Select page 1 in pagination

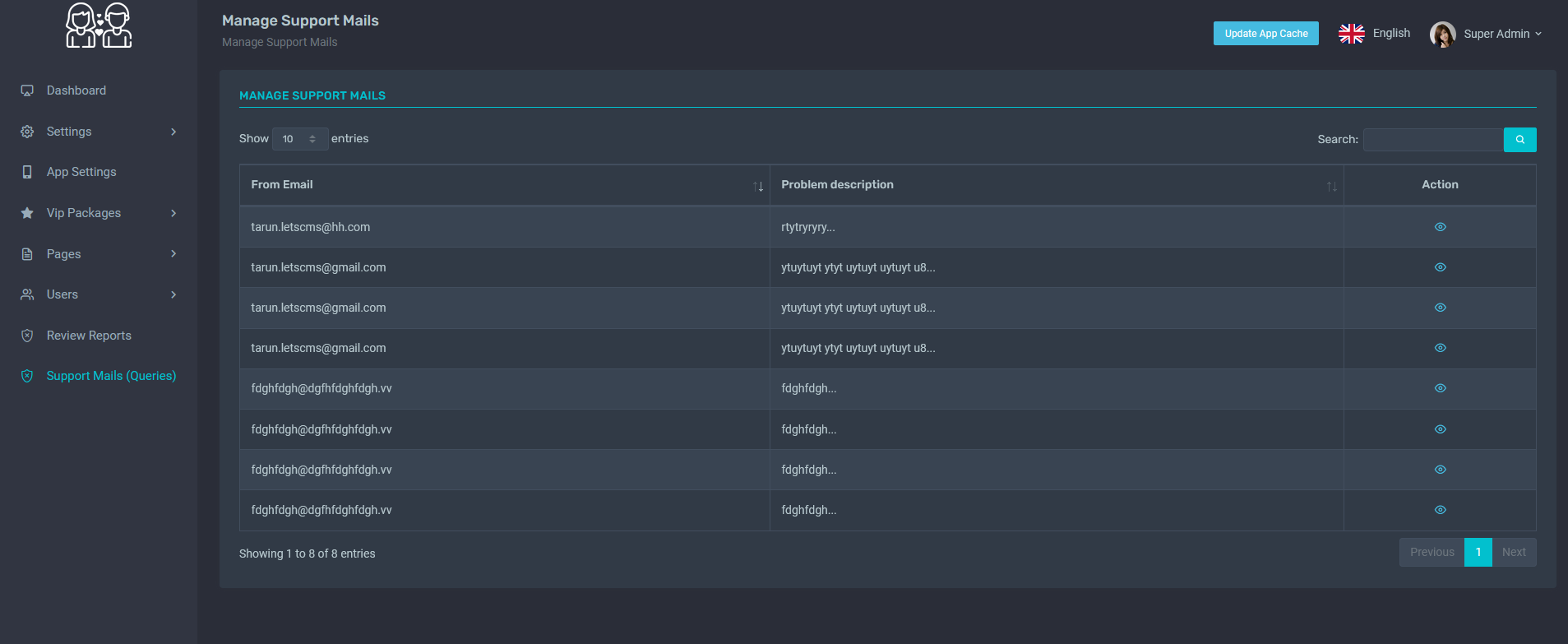tap(1478, 552)
